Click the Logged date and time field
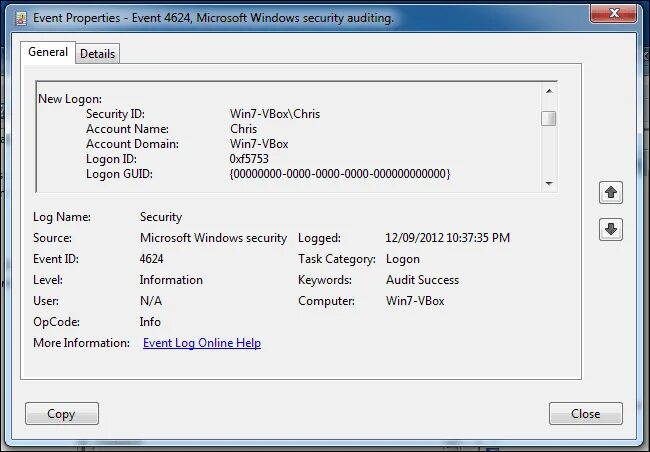Screen dimensions: 650x452 [x=447, y=238]
